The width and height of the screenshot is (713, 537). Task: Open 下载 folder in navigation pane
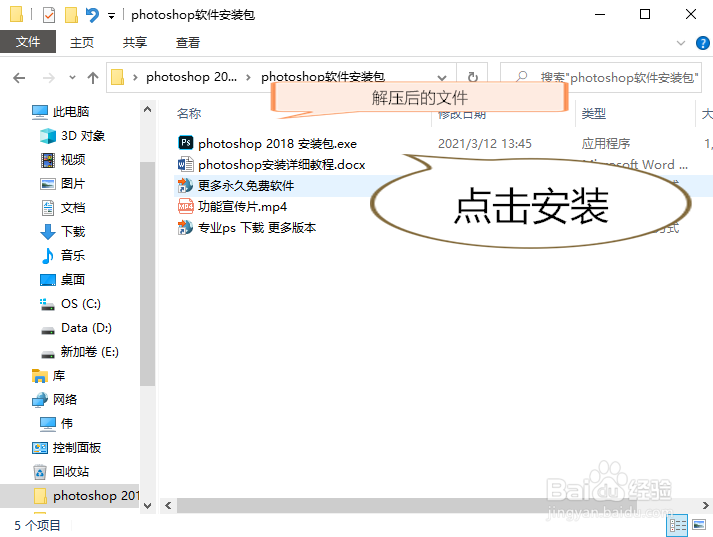(x=73, y=231)
